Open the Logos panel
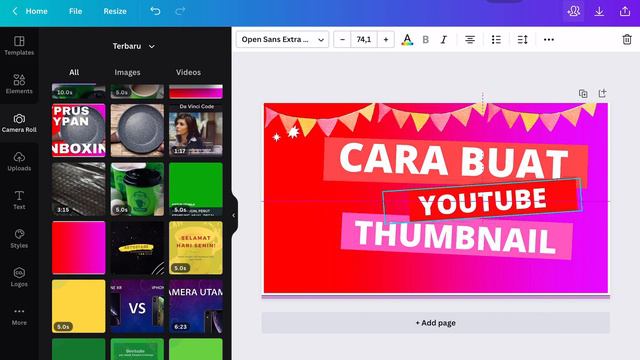 [19, 277]
